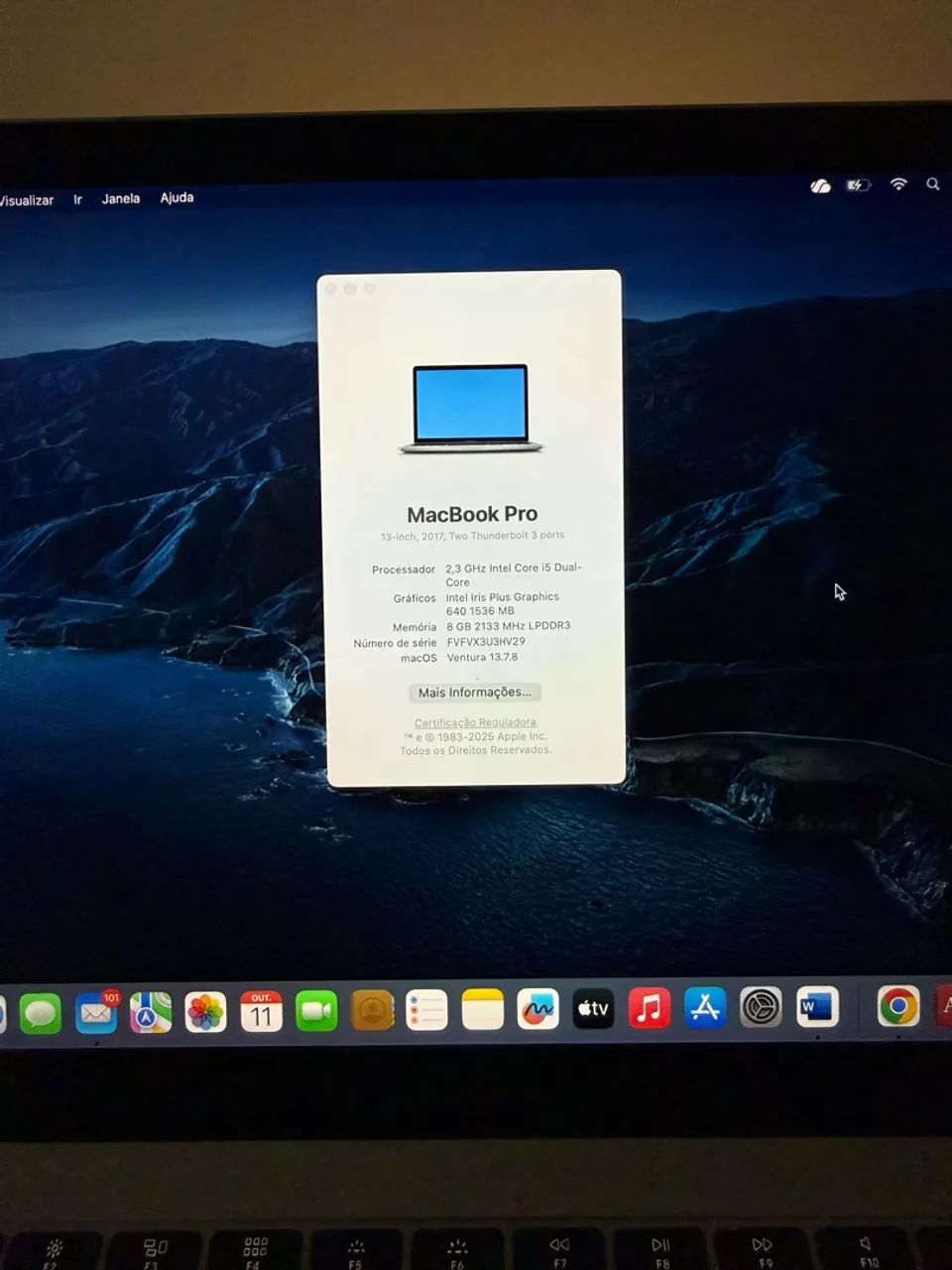Open Freeform app in the Dock

(538, 1010)
